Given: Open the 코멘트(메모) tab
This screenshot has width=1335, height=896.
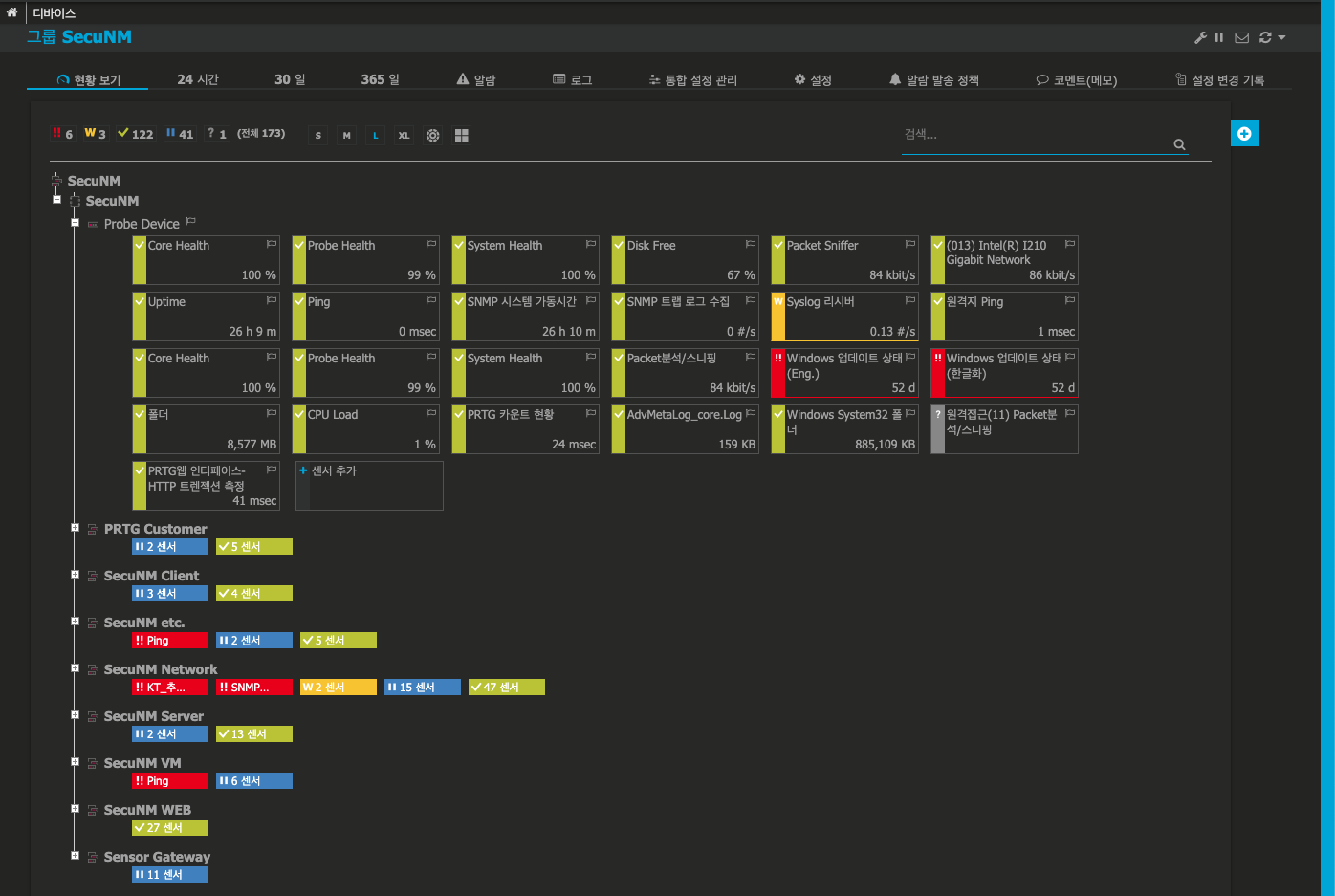Looking at the screenshot, I should point(1077,79).
